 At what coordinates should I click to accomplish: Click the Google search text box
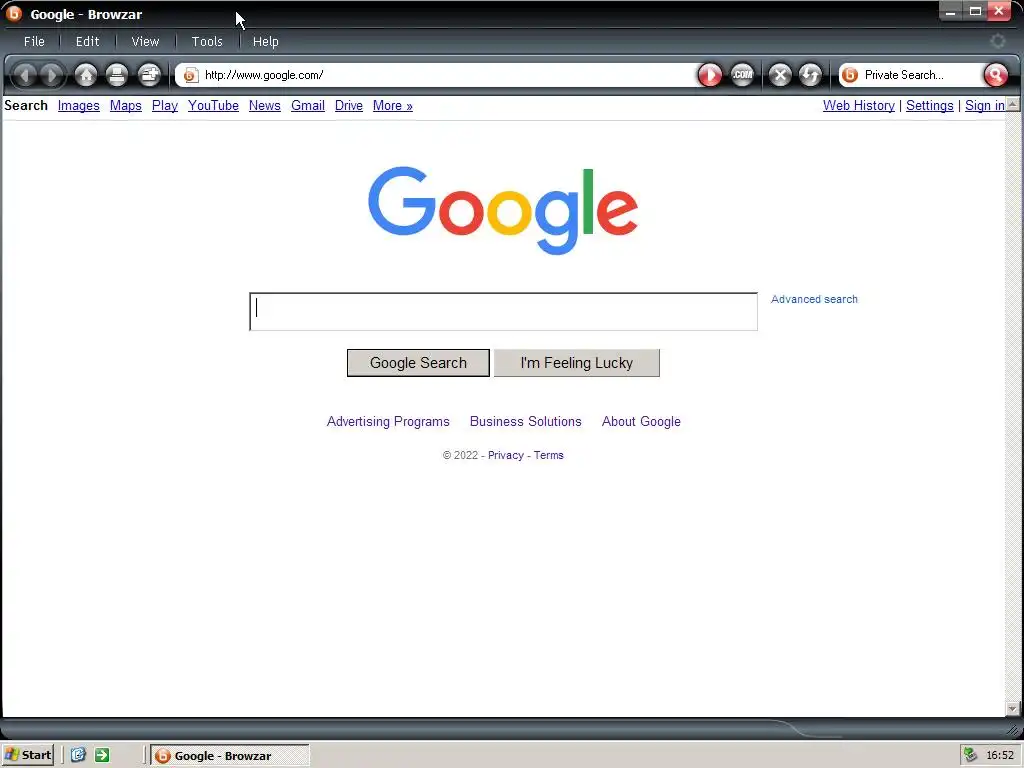coord(504,312)
